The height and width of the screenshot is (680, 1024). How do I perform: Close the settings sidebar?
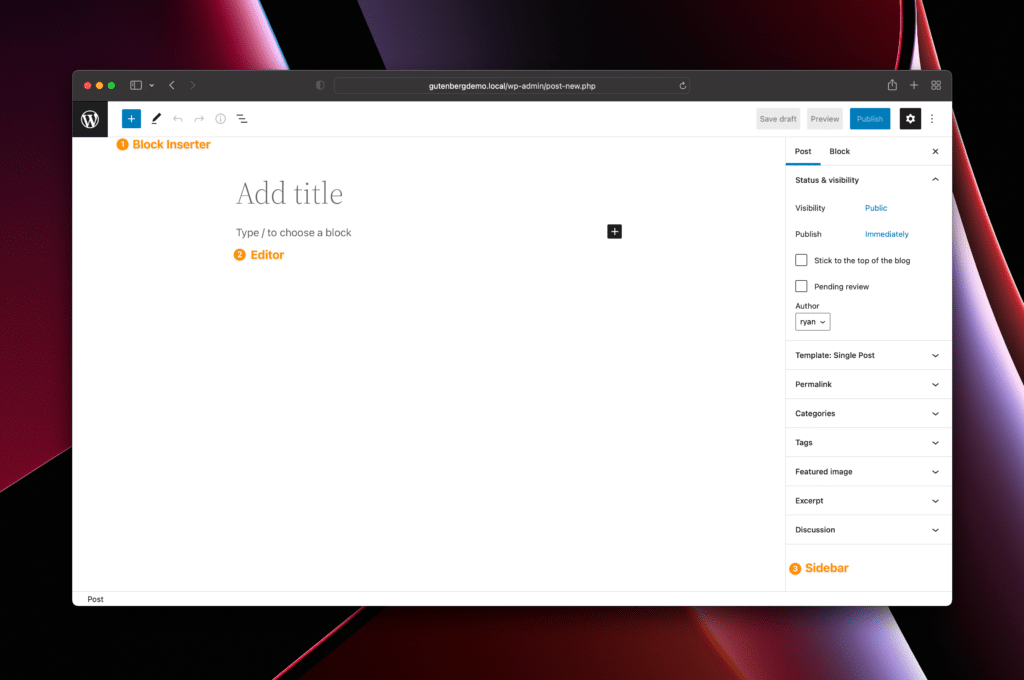click(x=935, y=152)
